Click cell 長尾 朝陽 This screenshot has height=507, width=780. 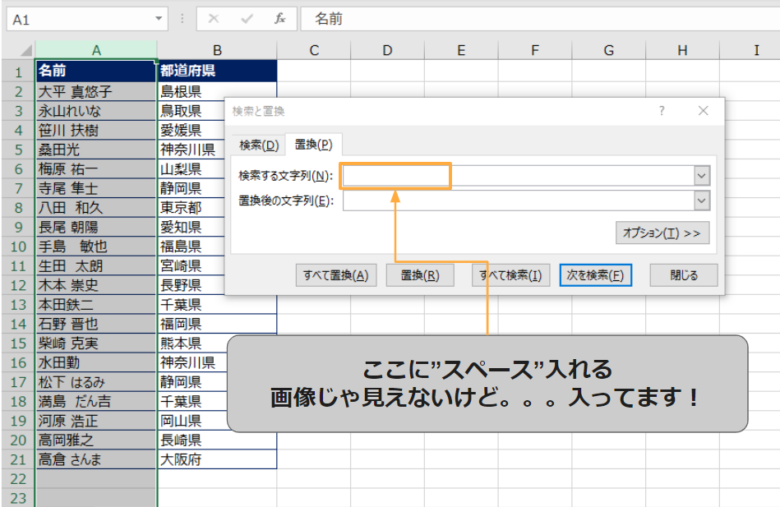(x=96, y=227)
